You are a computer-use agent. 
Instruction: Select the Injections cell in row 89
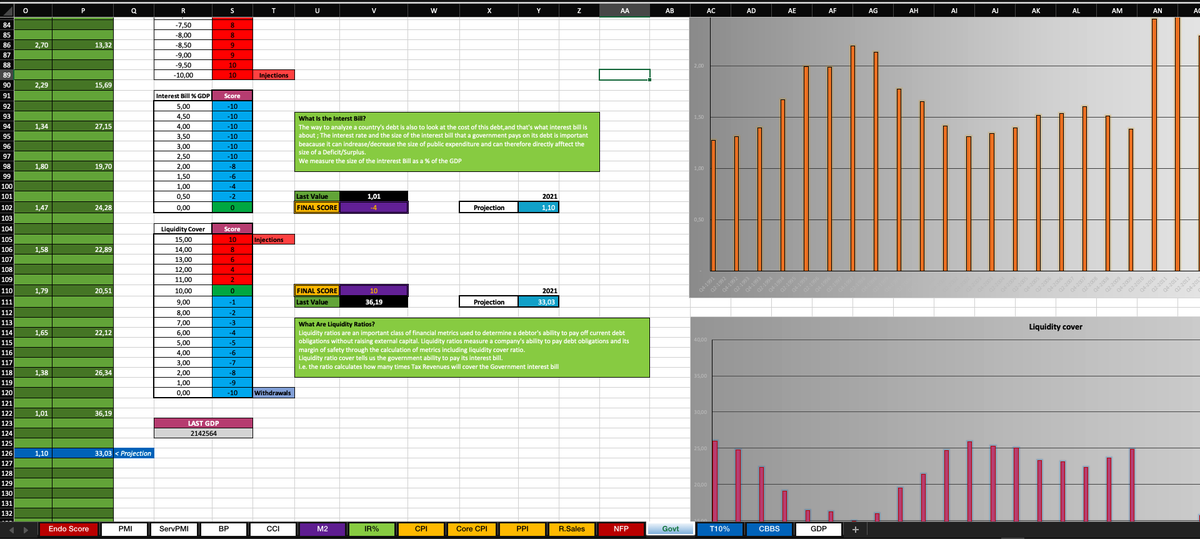pos(273,75)
